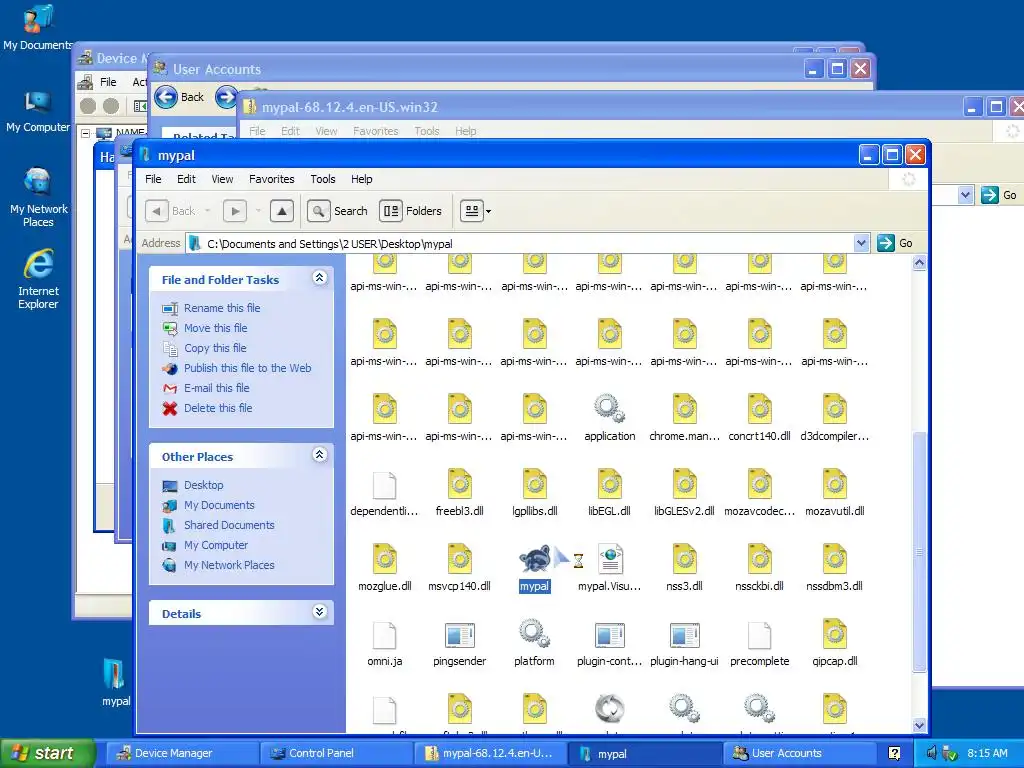The image size is (1024, 768).
Task: Click Rename this file link
Action: (x=222, y=308)
